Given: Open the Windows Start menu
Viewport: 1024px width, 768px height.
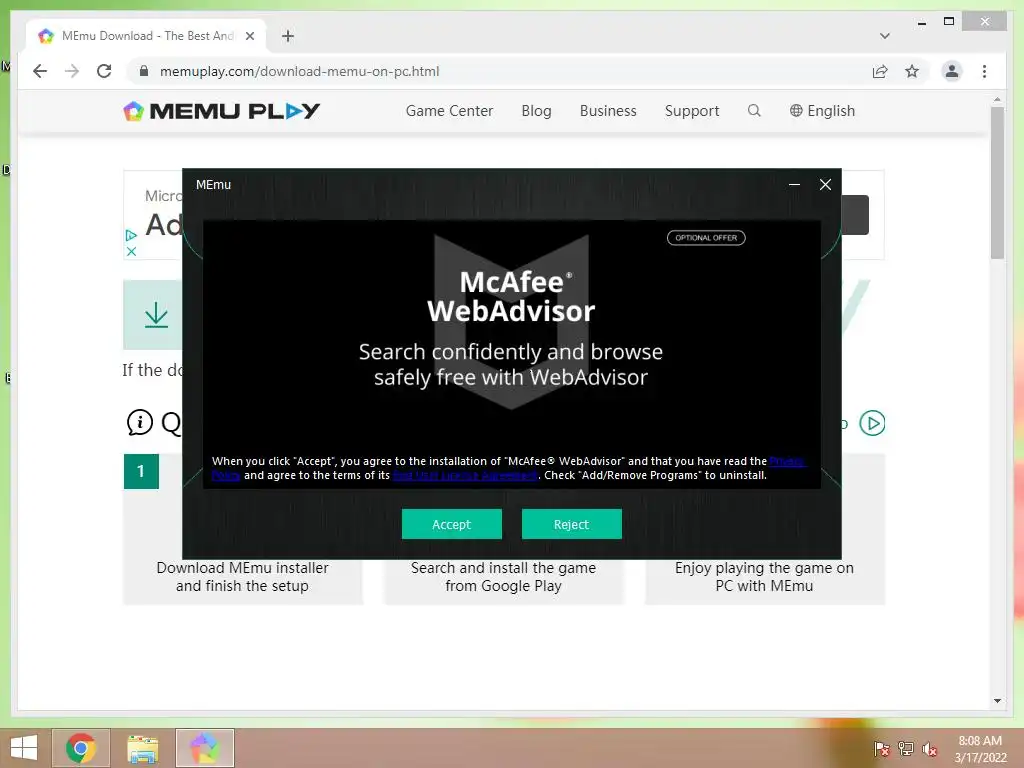Looking at the screenshot, I should [x=24, y=748].
